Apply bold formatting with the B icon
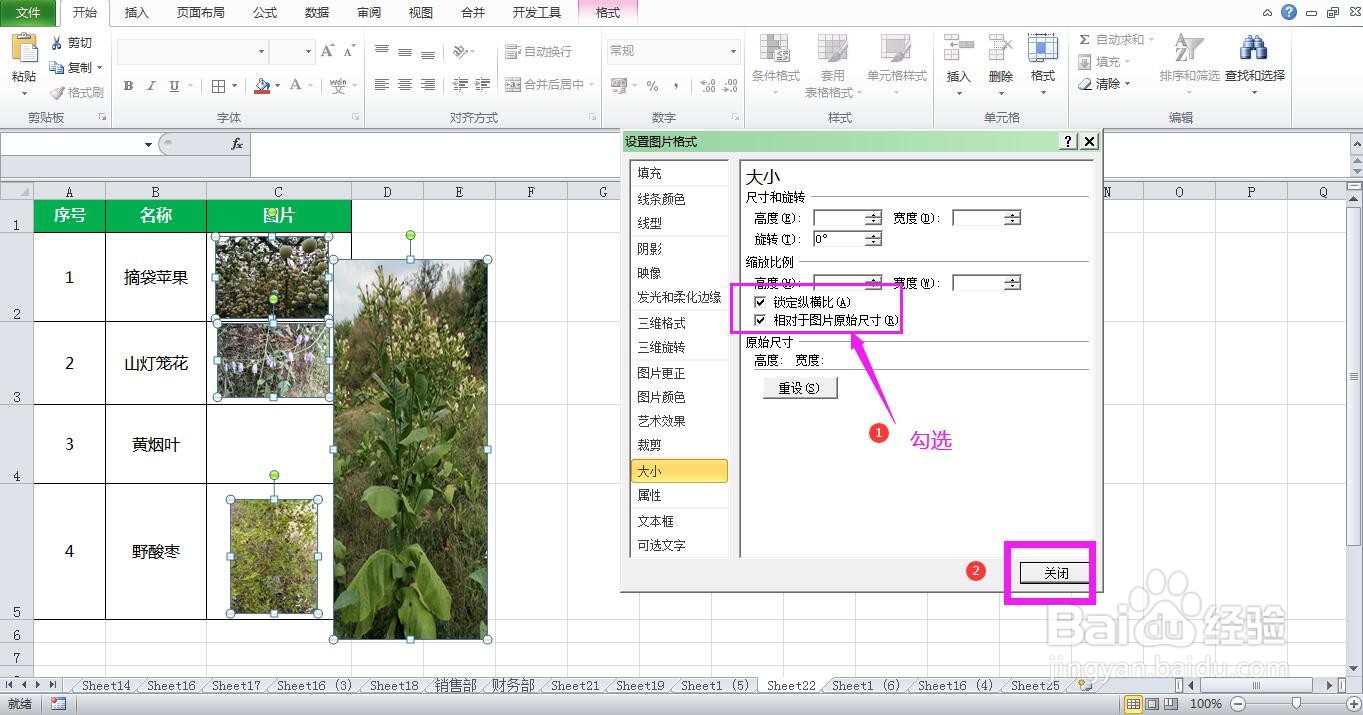Viewport: 1363px width, 715px height. (x=128, y=86)
